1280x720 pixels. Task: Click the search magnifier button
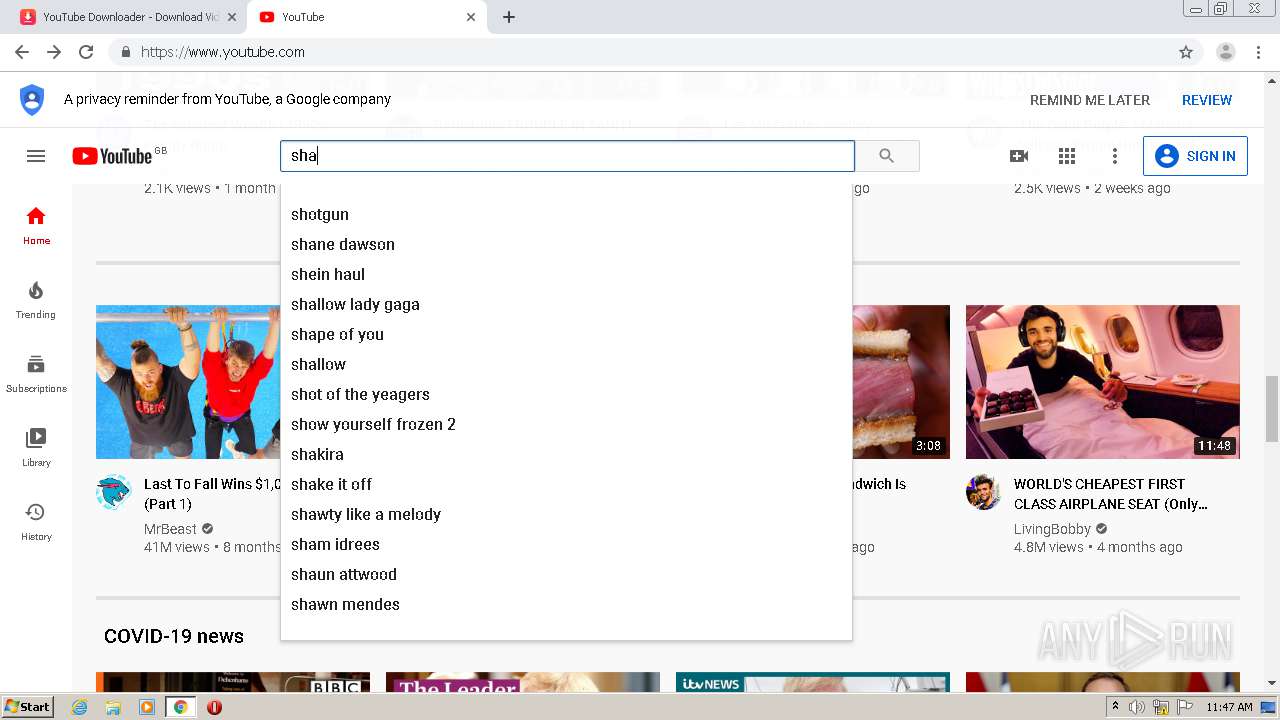(886, 156)
